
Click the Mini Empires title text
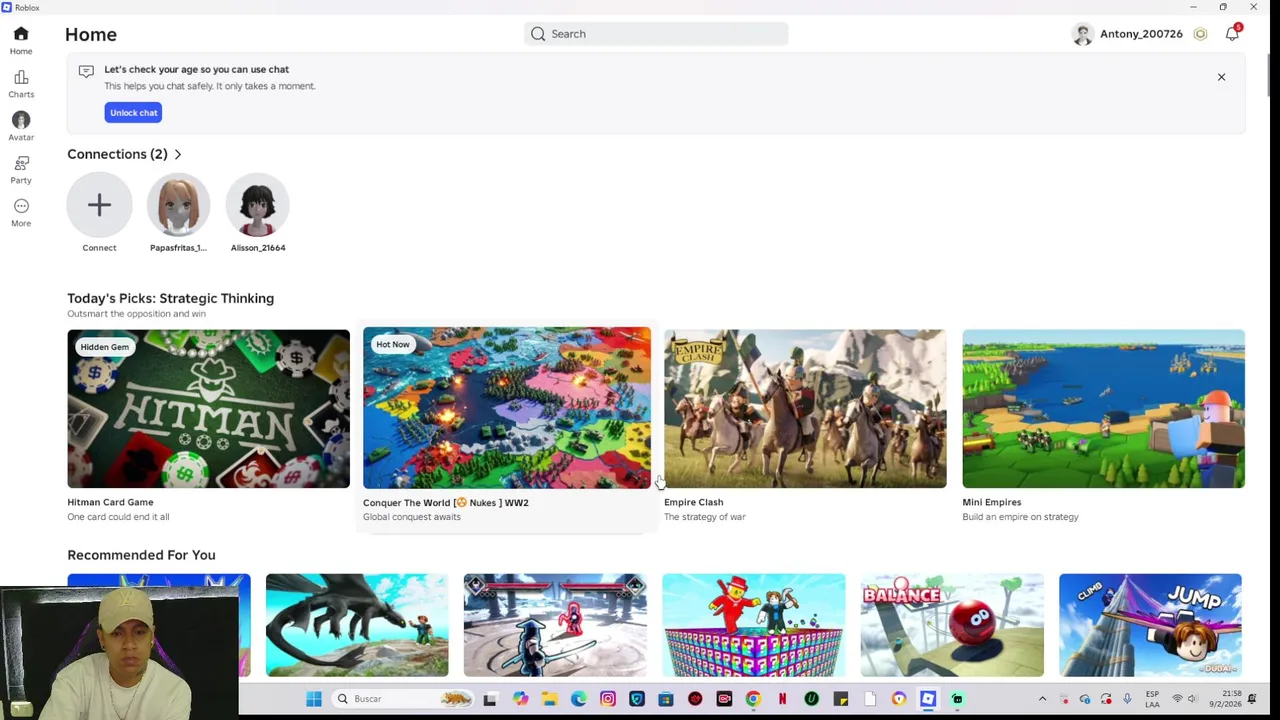(x=991, y=502)
